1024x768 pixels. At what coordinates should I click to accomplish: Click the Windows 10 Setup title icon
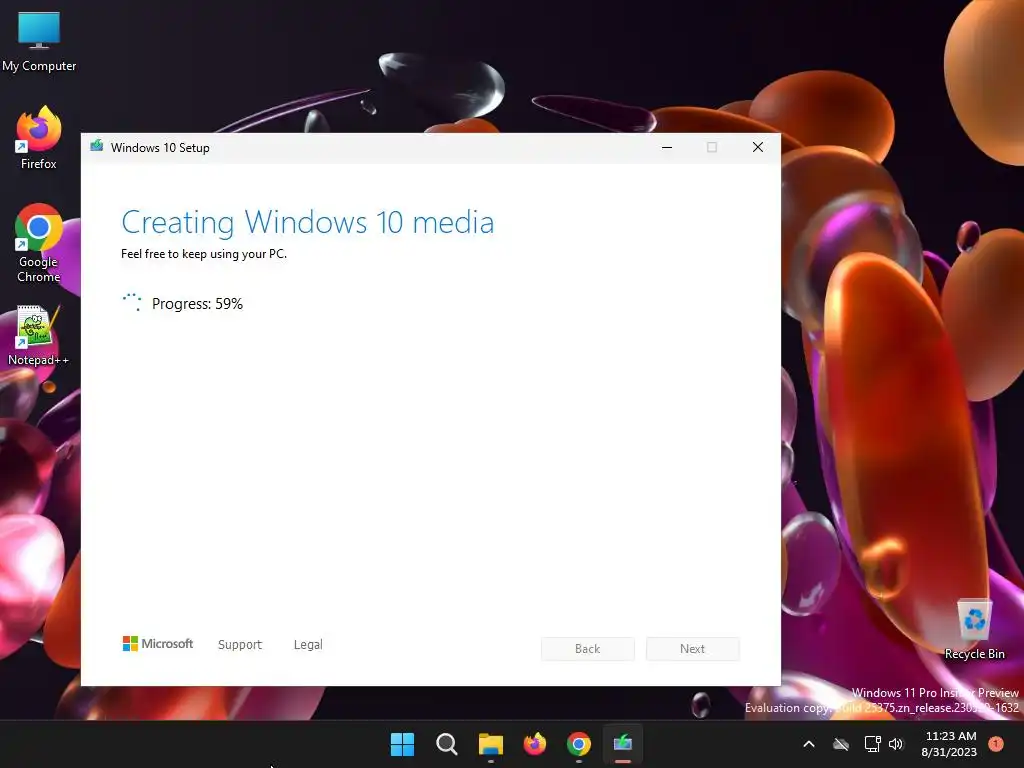97,146
